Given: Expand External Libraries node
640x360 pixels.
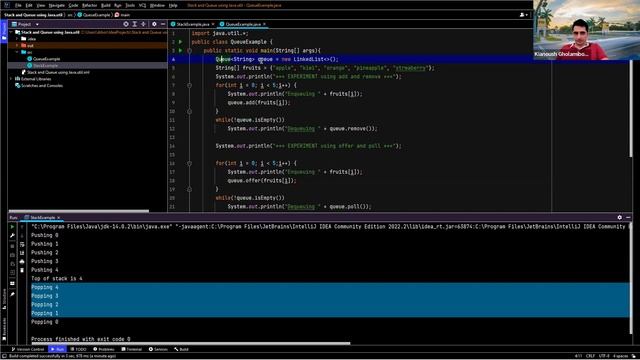Looking at the screenshot, I should tap(11, 79).
